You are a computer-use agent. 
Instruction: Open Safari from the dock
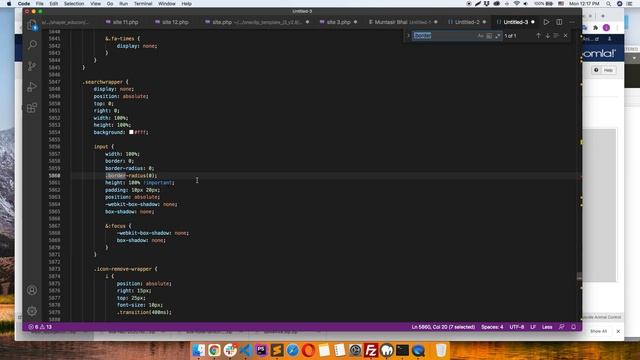coord(293,350)
